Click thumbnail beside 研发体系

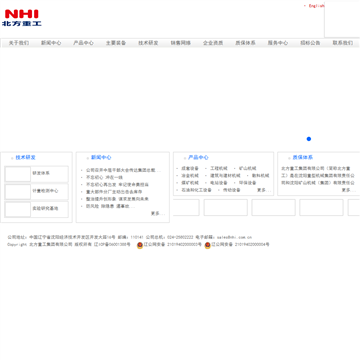(18, 174)
